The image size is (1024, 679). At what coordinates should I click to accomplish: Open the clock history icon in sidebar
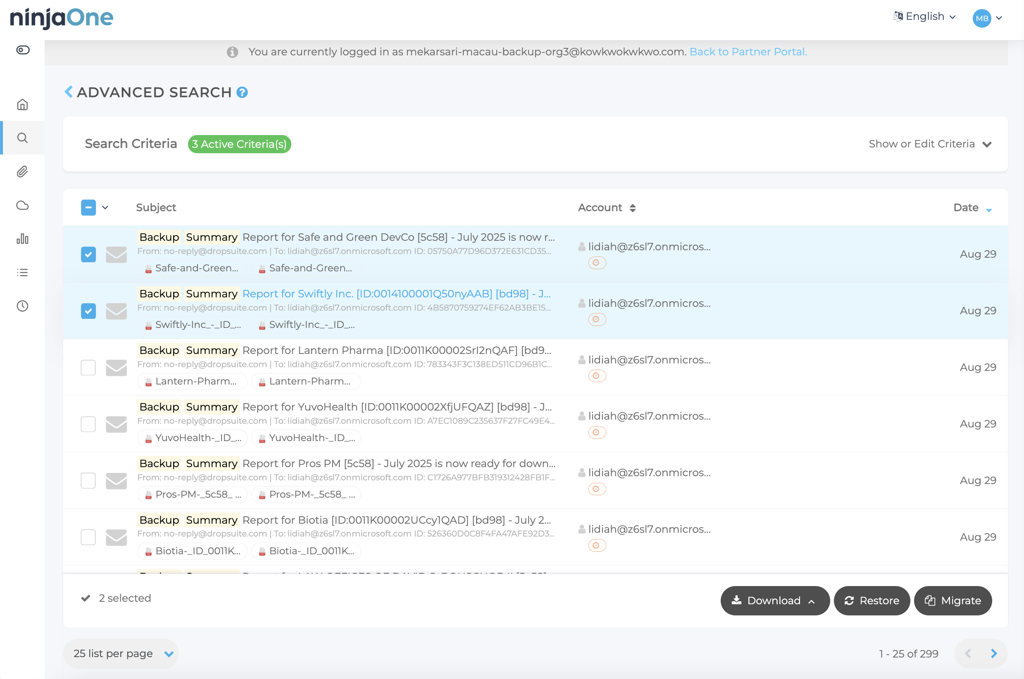tap(22, 306)
